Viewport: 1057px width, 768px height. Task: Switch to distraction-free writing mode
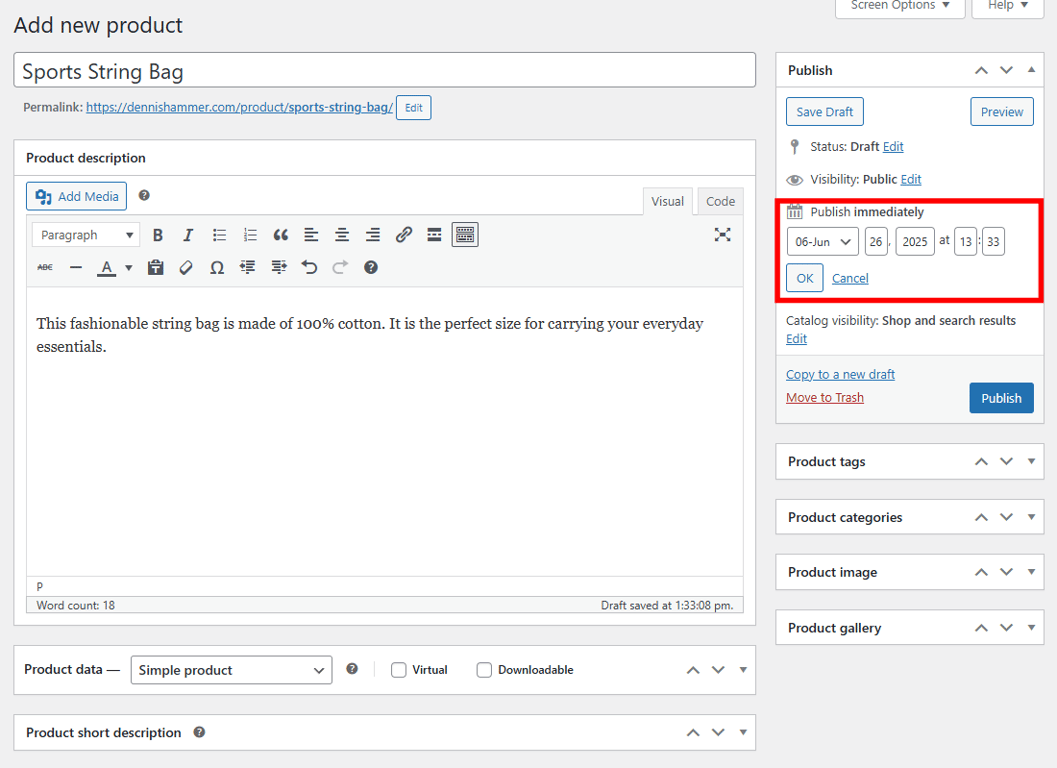[x=722, y=234]
